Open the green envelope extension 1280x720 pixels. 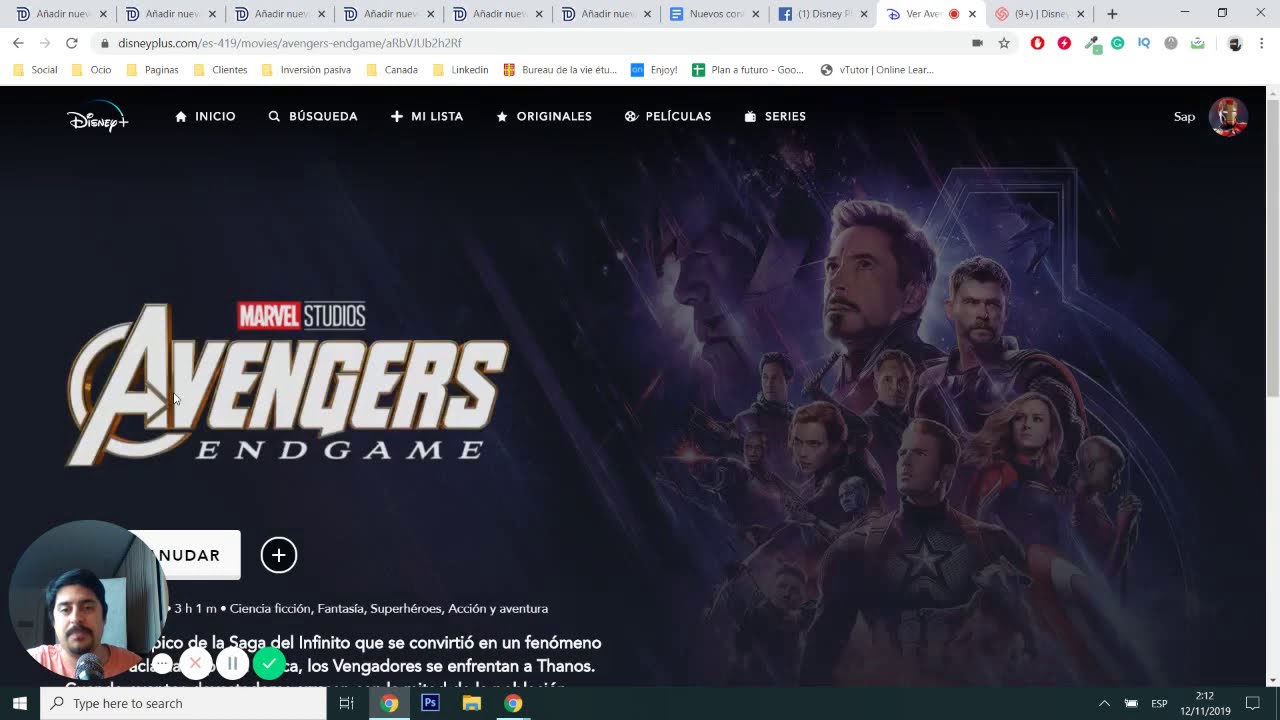click(x=1197, y=43)
